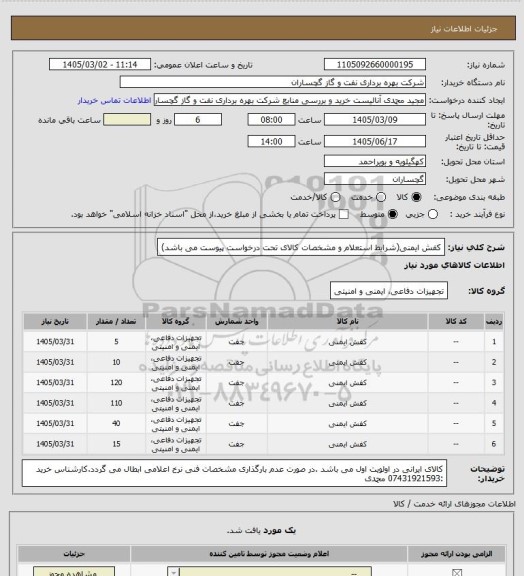The image size is (524, 576).
Task: Click quantity 40 in row 5
Action: [x=116, y=424]
